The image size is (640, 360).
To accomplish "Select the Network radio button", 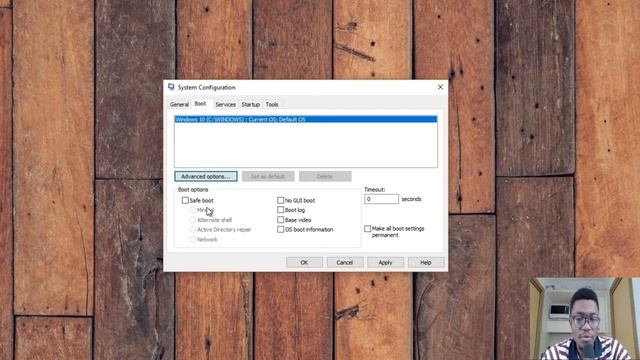I will pyautogui.click(x=192, y=239).
